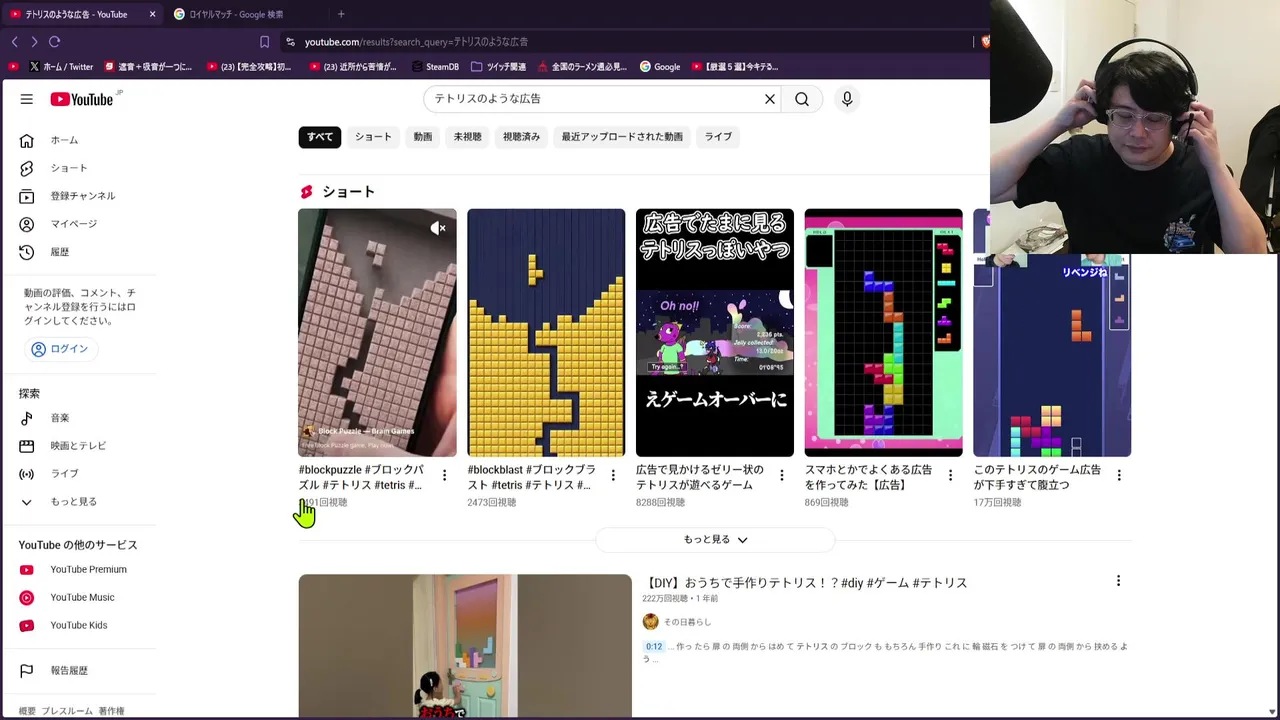1280x720 pixels.
Task: Start voice search with microphone icon
Action: pyautogui.click(x=847, y=99)
